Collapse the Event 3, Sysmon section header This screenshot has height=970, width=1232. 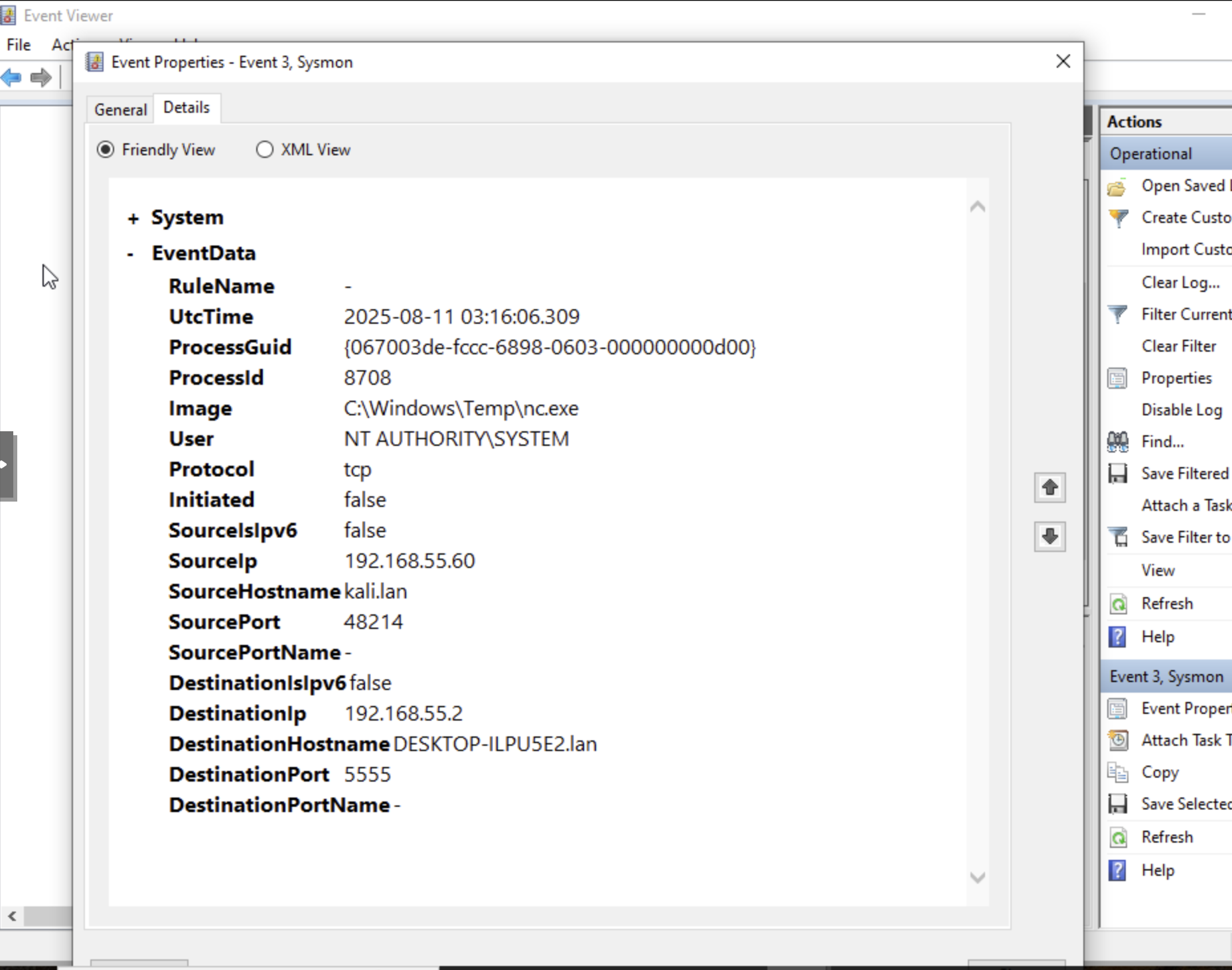point(1166,677)
